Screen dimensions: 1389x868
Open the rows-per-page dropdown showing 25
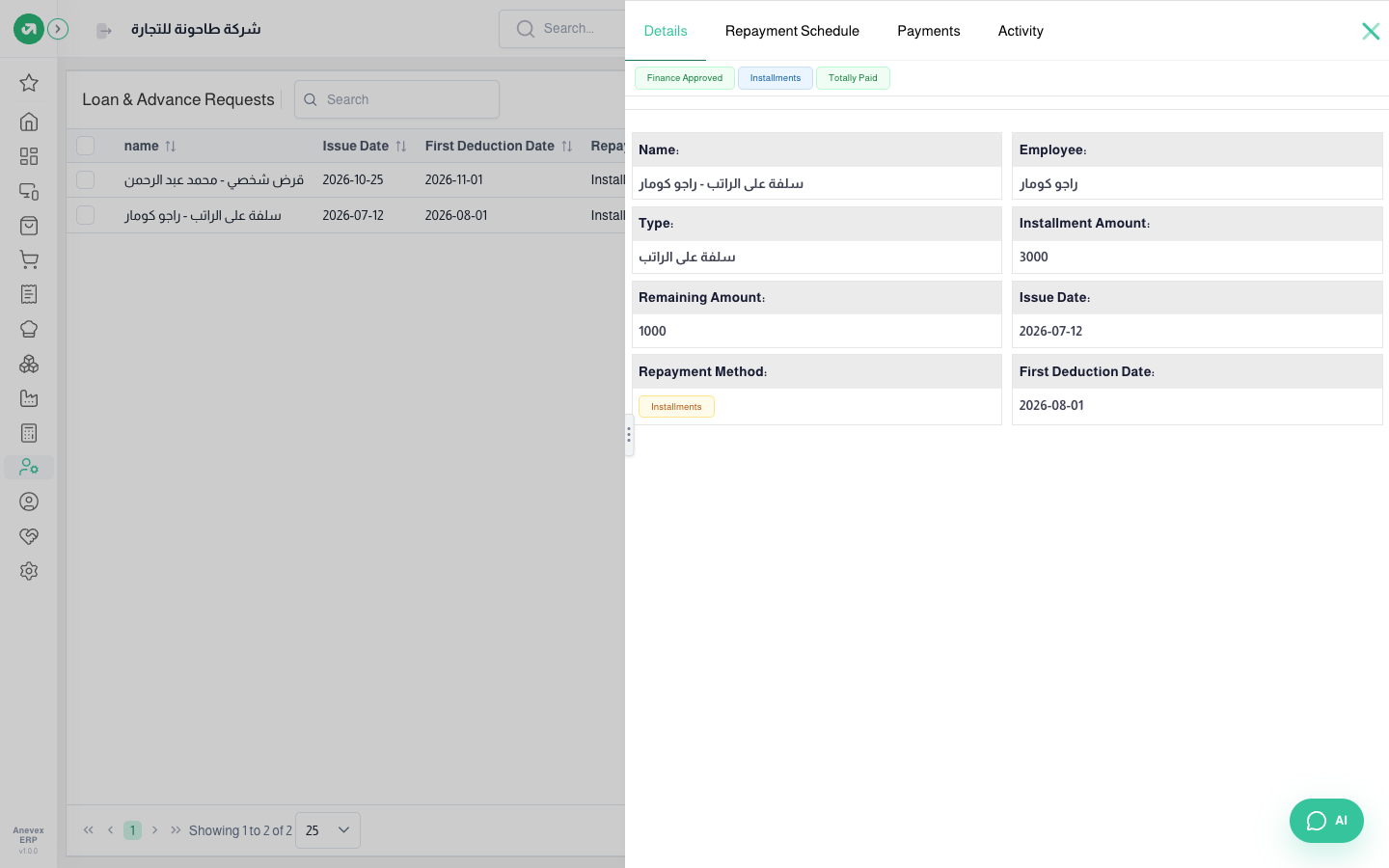[328, 830]
